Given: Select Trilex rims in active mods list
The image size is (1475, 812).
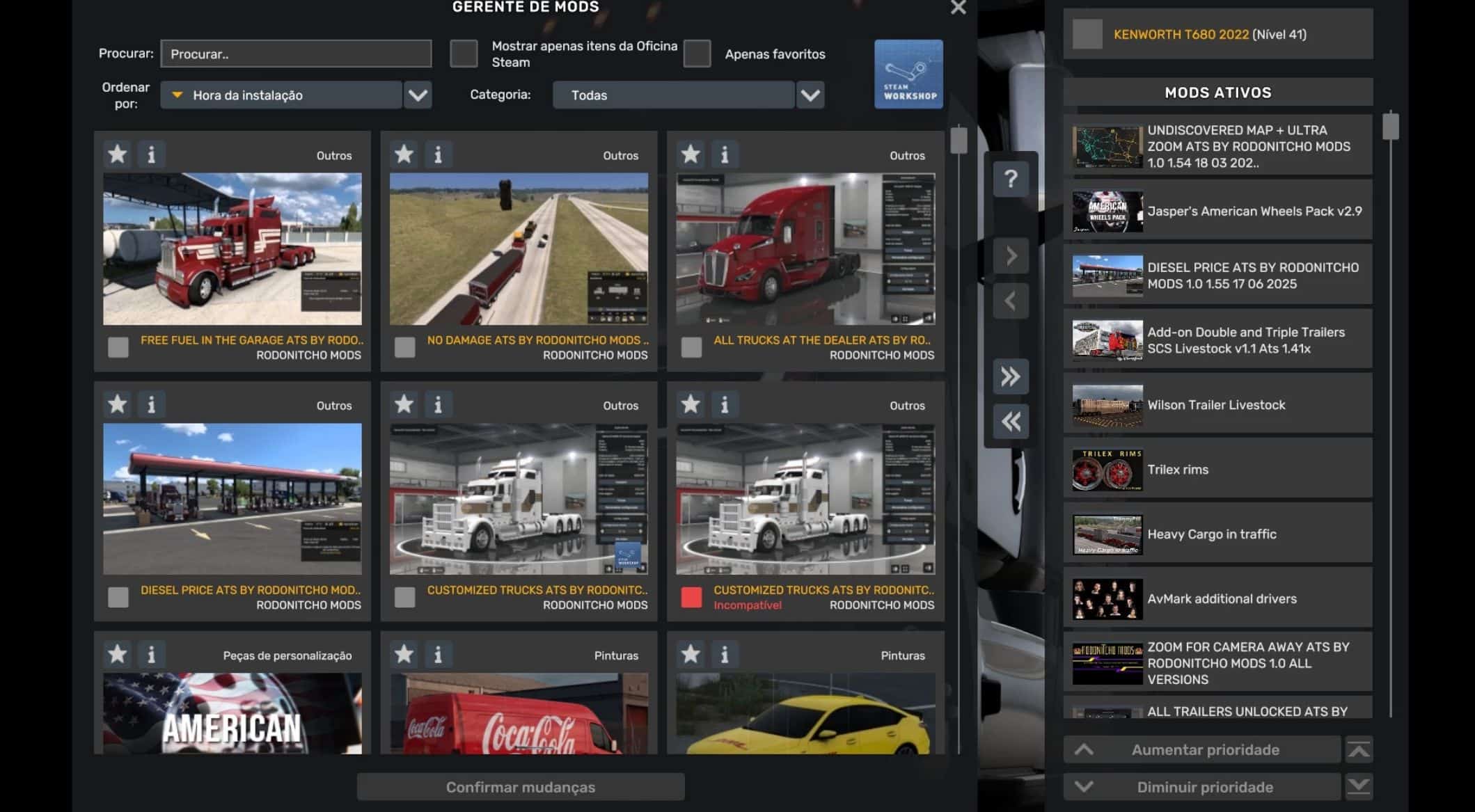Looking at the screenshot, I should point(1217,469).
